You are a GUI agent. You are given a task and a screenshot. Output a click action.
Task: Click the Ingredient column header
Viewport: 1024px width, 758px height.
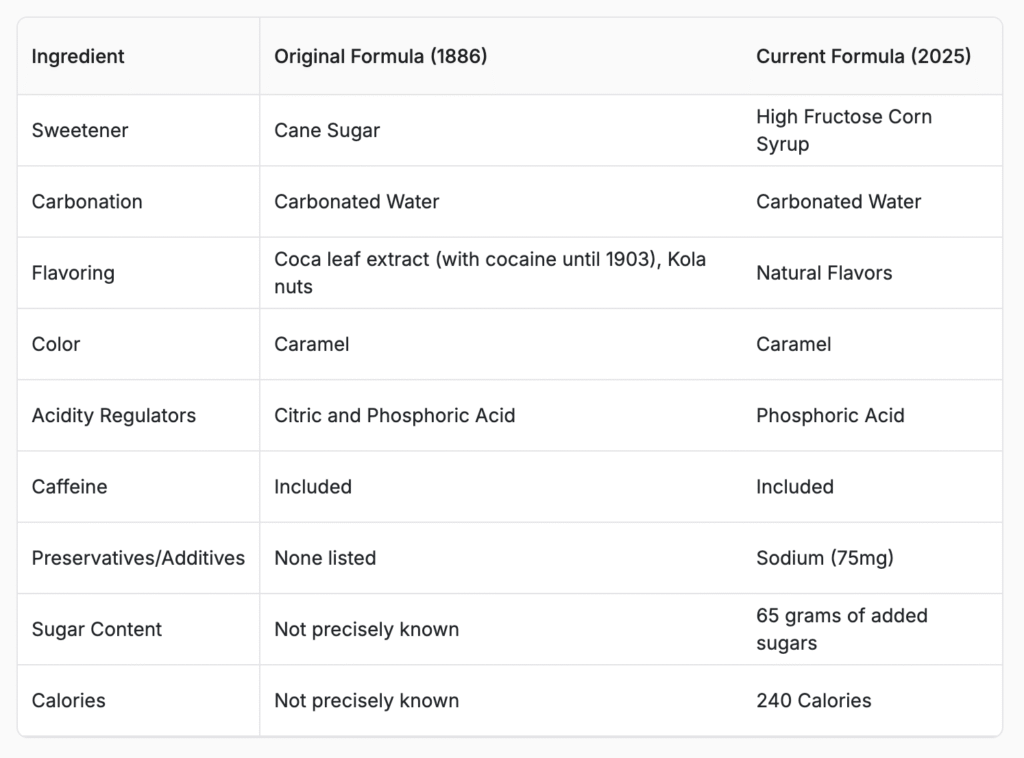(78, 56)
